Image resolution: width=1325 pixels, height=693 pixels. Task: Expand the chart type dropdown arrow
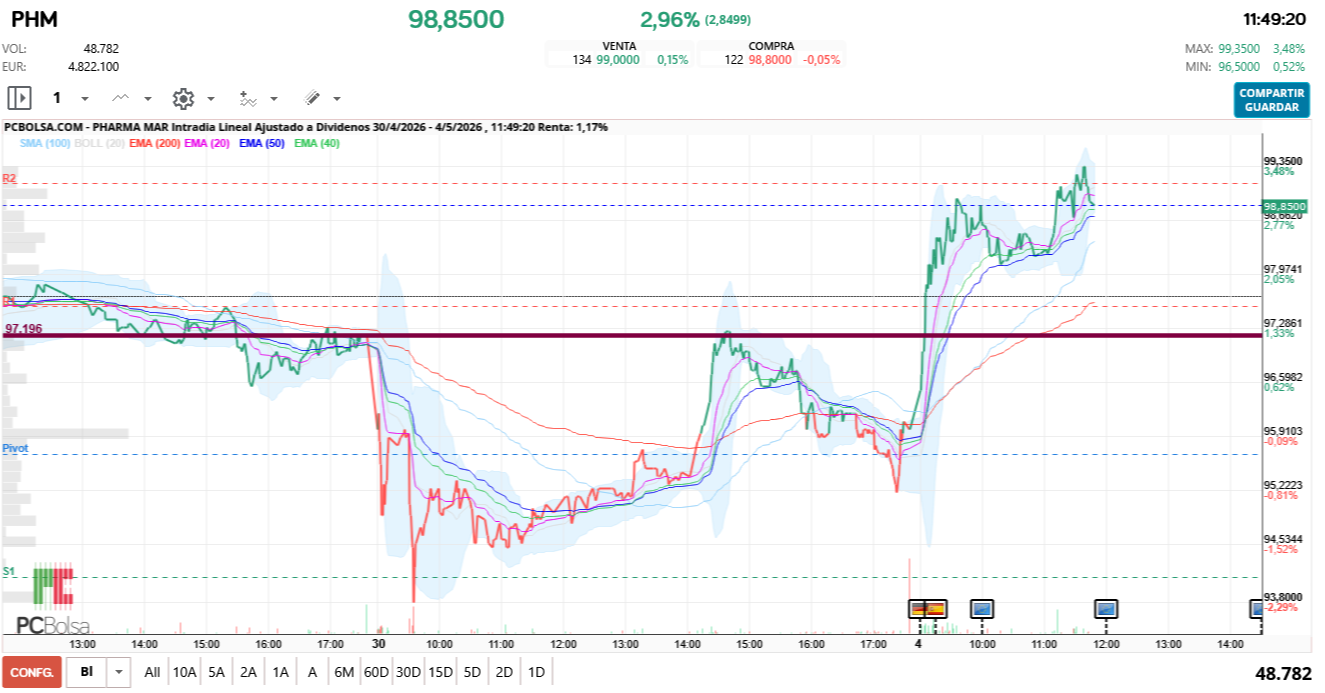[x=148, y=99]
